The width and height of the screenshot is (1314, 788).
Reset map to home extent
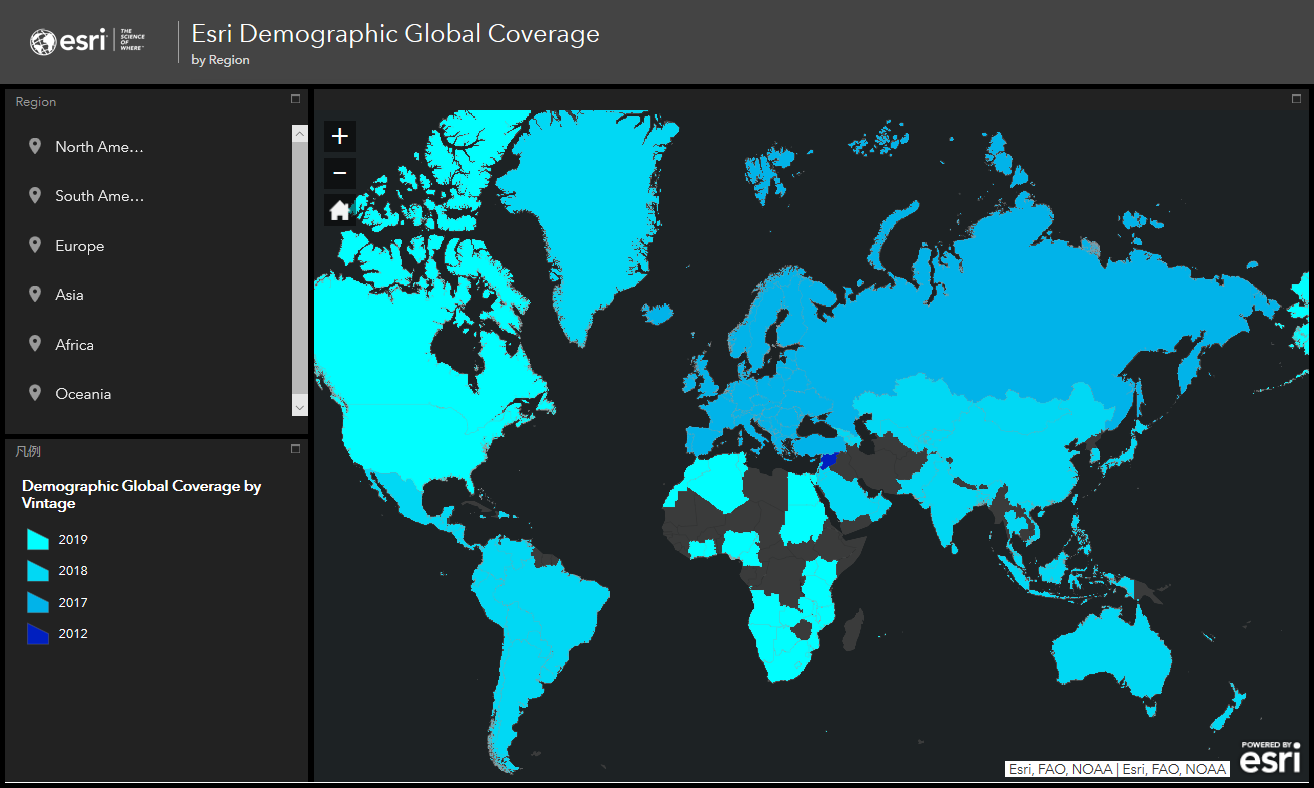340,210
